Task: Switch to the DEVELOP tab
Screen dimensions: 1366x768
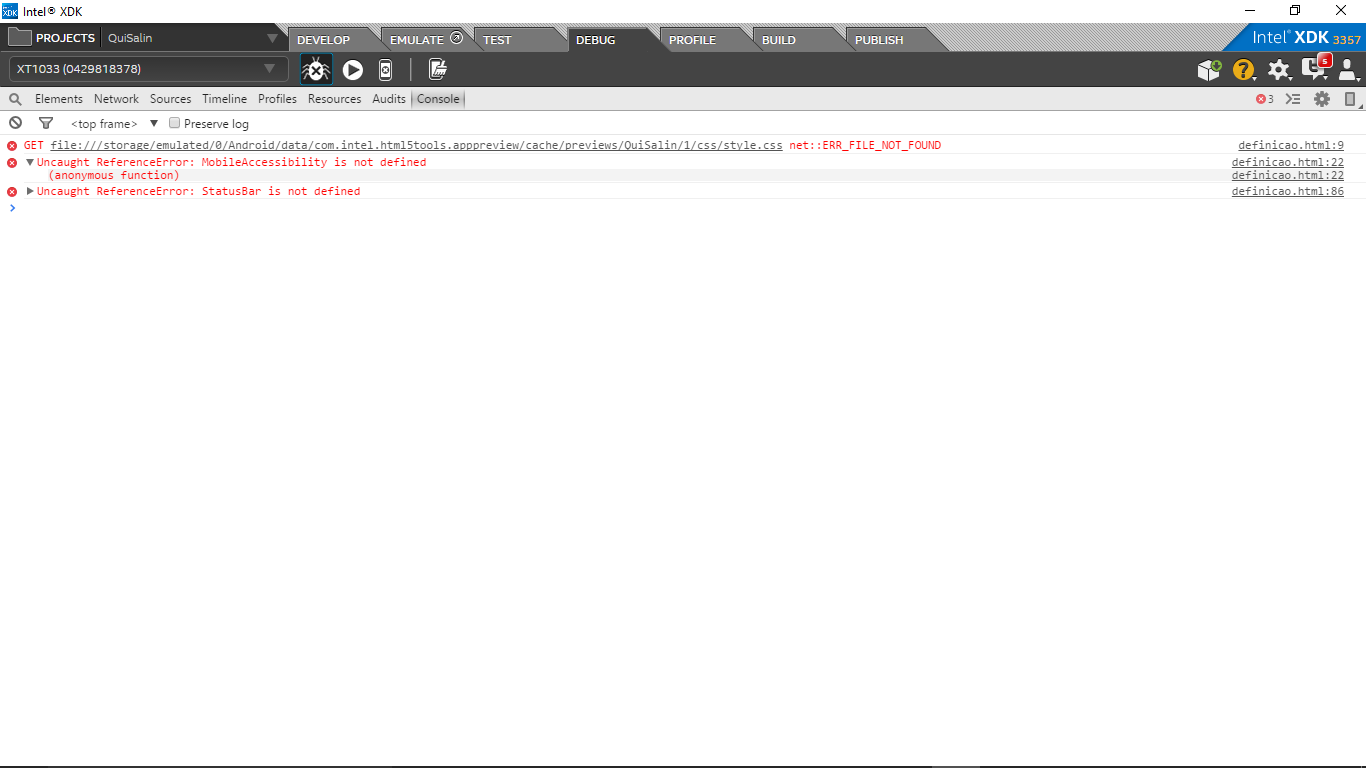Action: [324, 40]
